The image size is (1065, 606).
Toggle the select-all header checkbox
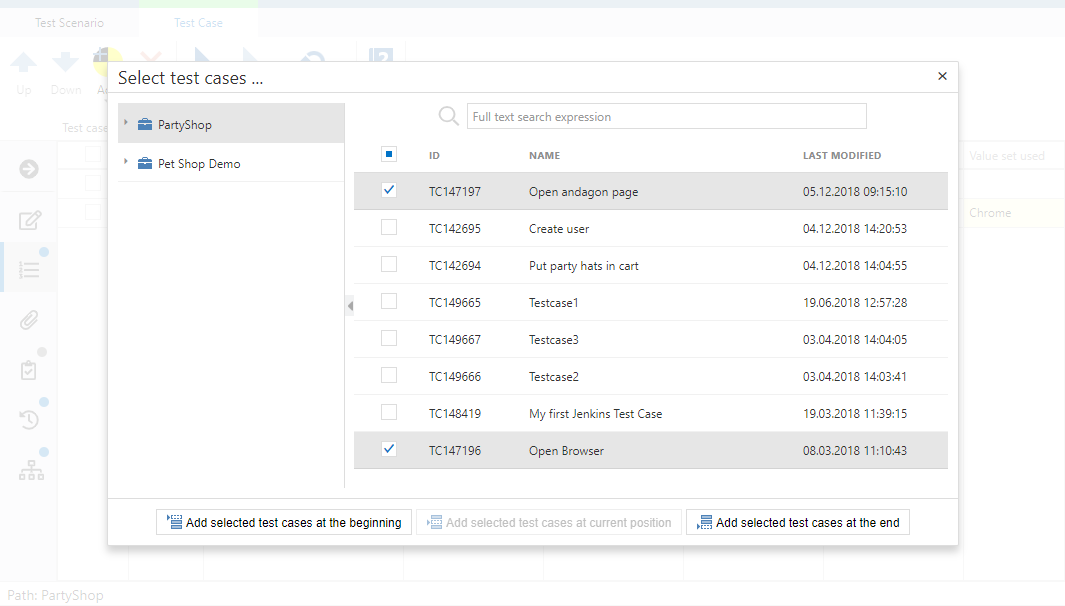pyautogui.click(x=389, y=154)
